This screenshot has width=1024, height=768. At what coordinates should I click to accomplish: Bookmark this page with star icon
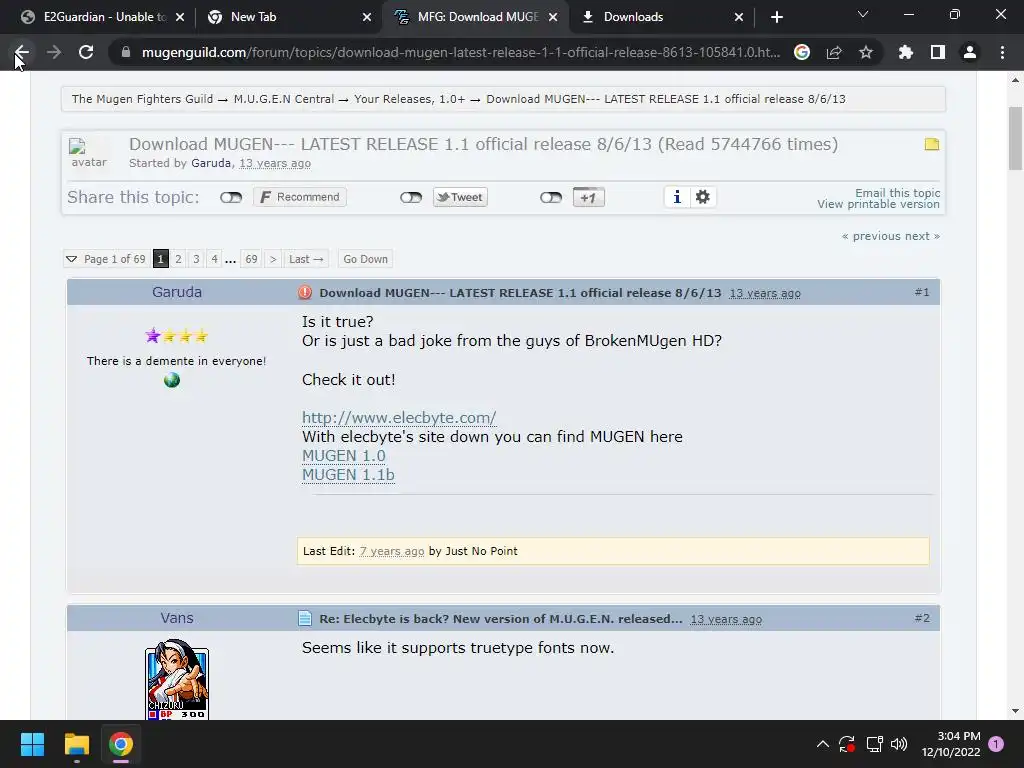pos(866,52)
